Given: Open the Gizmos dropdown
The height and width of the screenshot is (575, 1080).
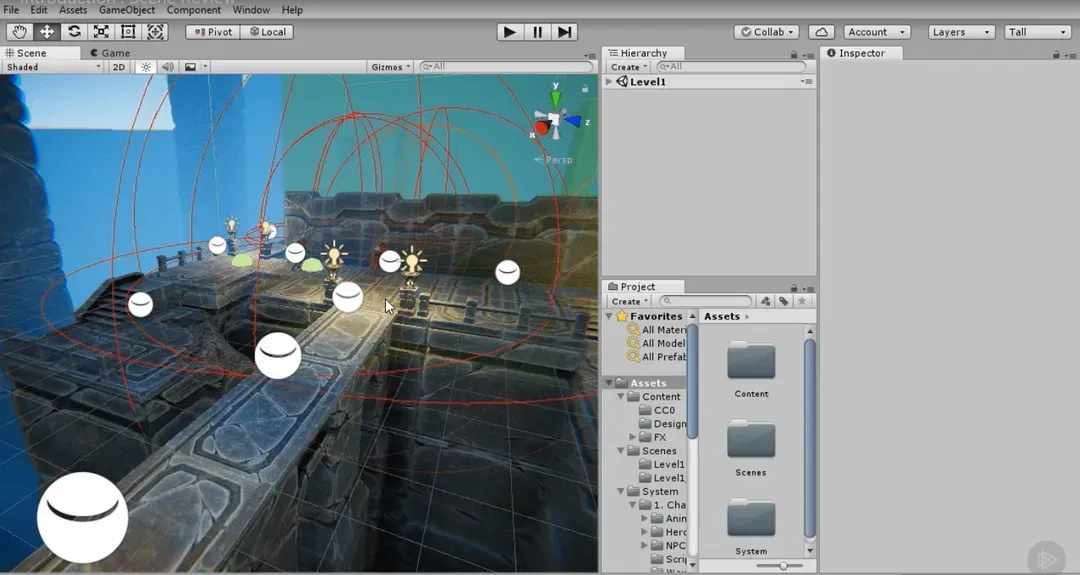Looking at the screenshot, I should pos(390,67).
